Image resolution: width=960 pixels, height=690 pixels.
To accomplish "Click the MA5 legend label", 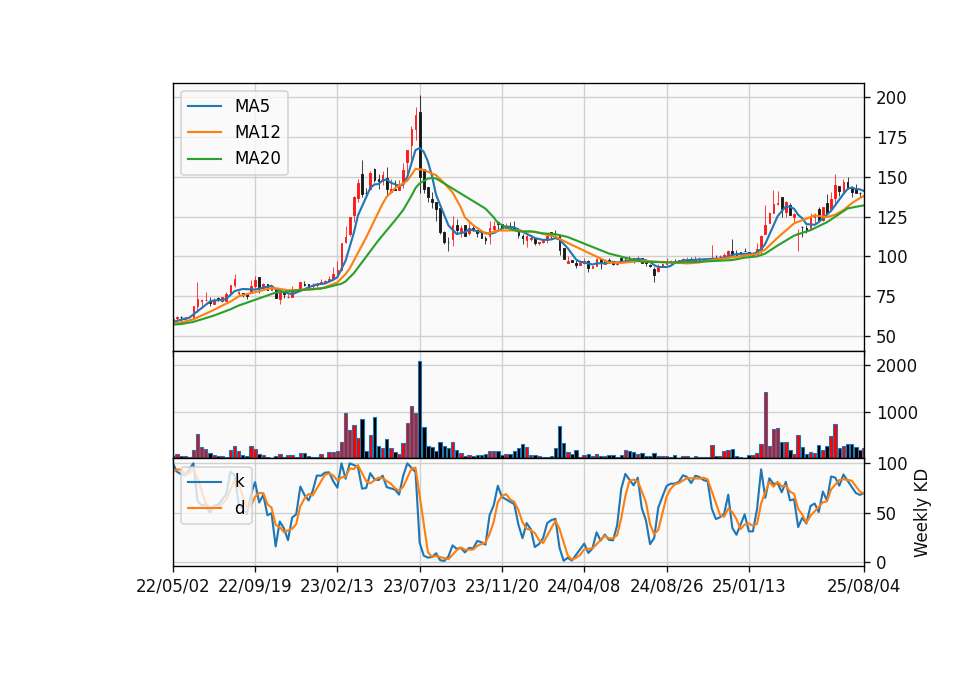I will pos(252,106).
